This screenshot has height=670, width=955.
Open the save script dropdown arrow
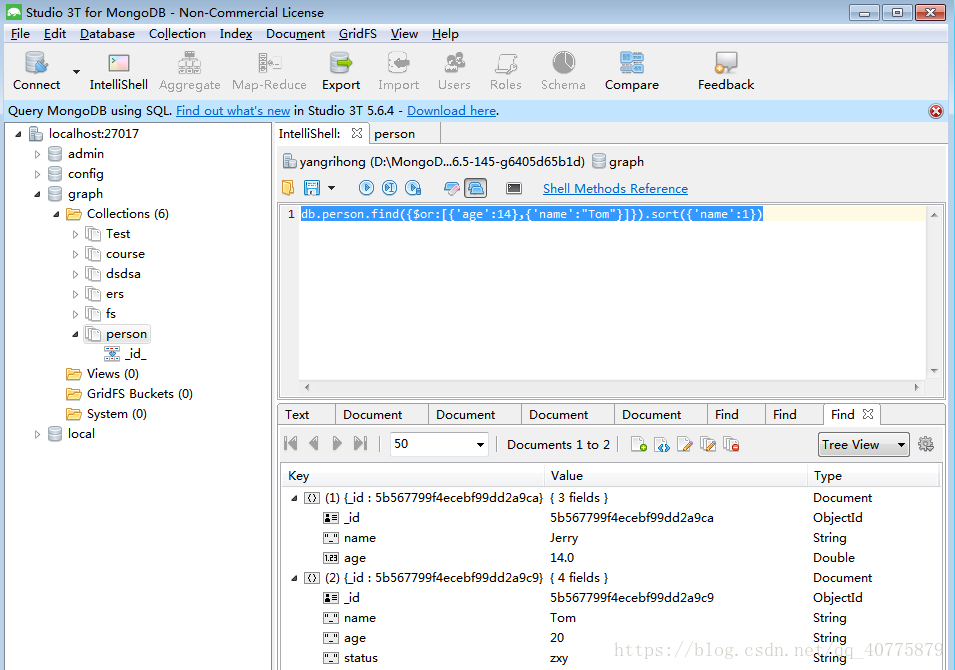(331, 188)
